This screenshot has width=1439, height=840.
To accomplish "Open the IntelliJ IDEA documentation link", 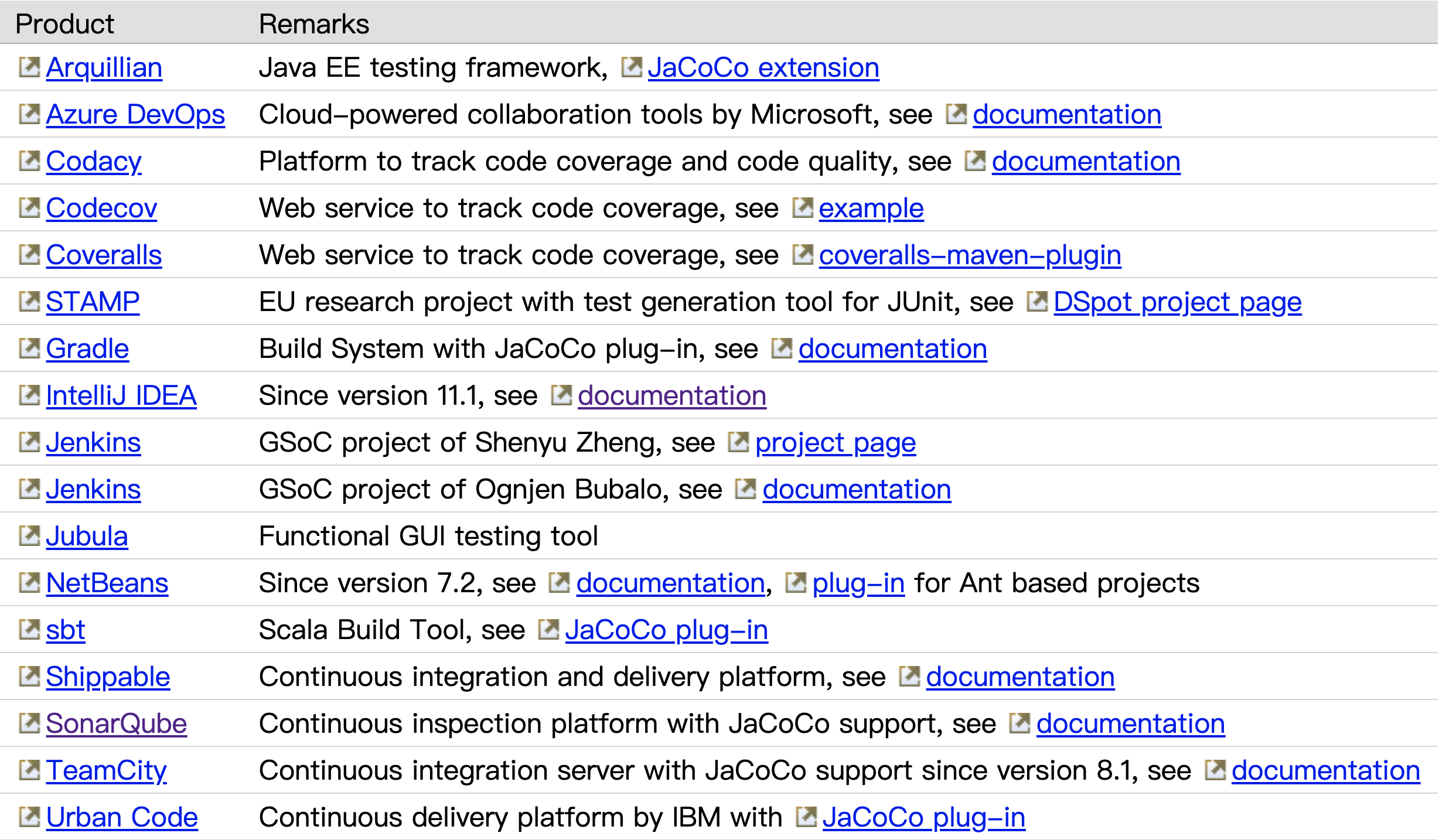I will coord(671,395).
